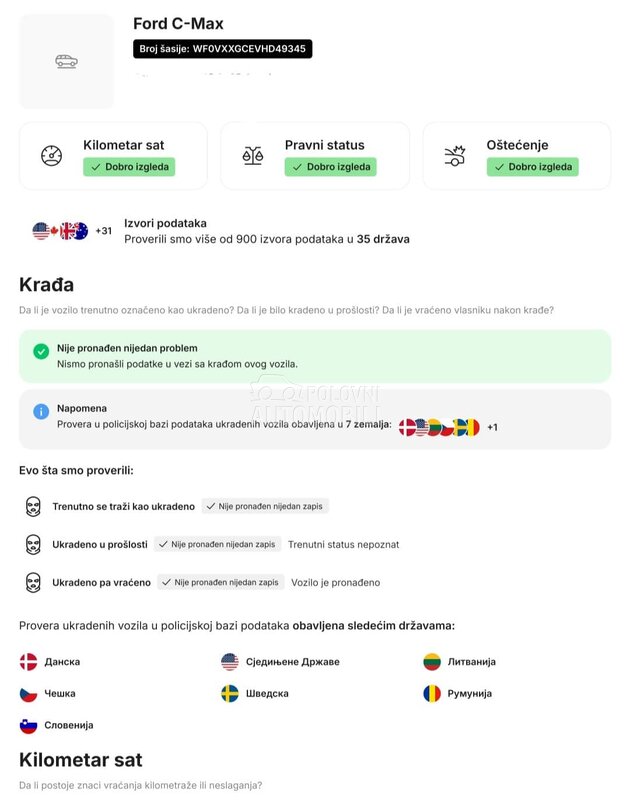Click the blue info Napomena icon
Screen dimensions: 630x800
pyautogui.click(x=41, y=411)
